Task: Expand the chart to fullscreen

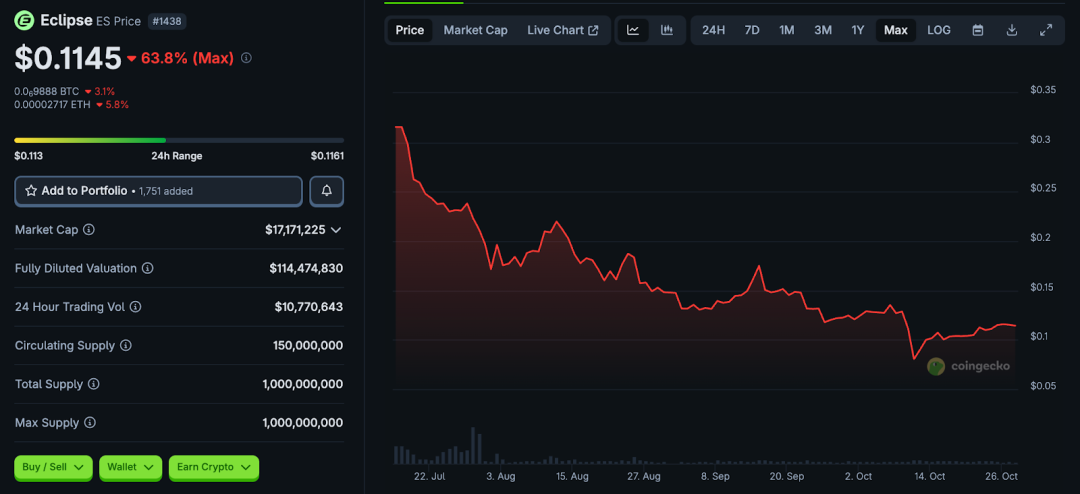Action: [x=1046, y=30]
